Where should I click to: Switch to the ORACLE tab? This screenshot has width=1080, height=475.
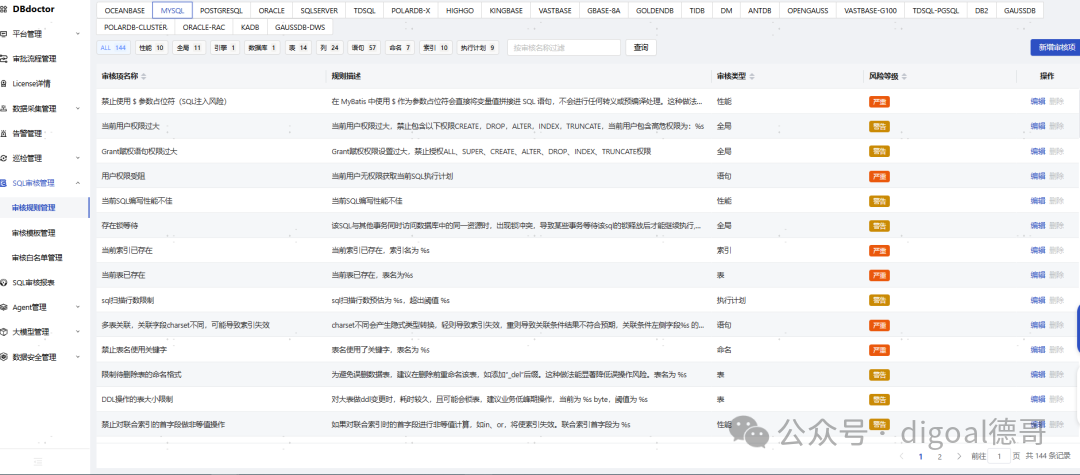point(271,11)
